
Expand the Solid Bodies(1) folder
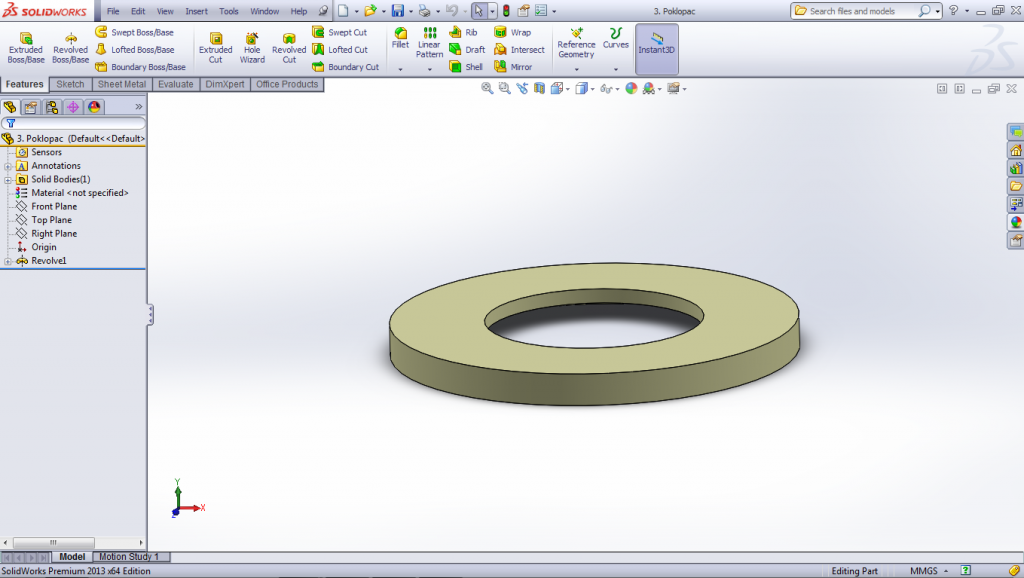pyautogui.click(x=8, y=180)
